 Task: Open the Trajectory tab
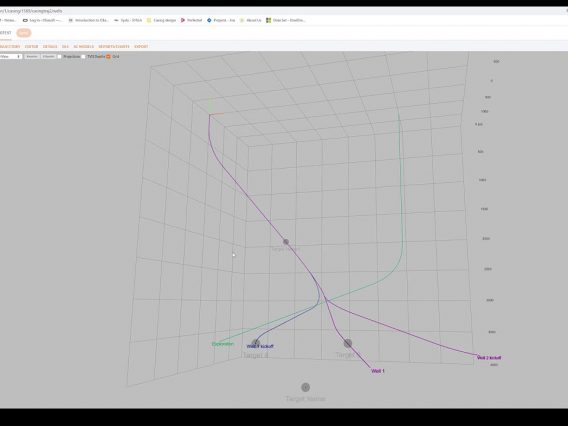[x=10, y=46]
